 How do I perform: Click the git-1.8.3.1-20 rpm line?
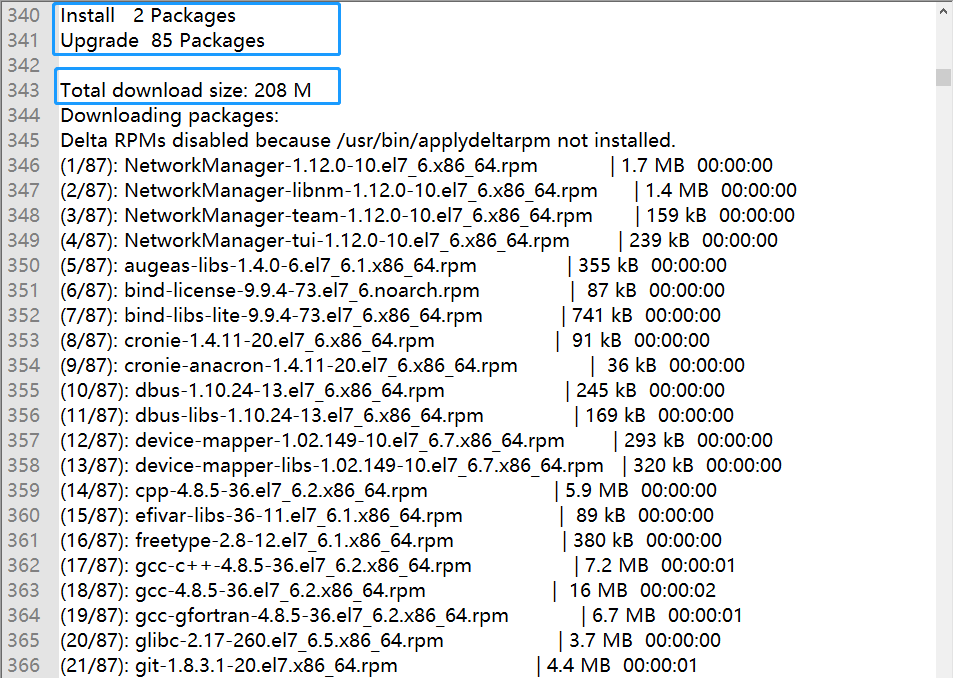coord(378,664)
